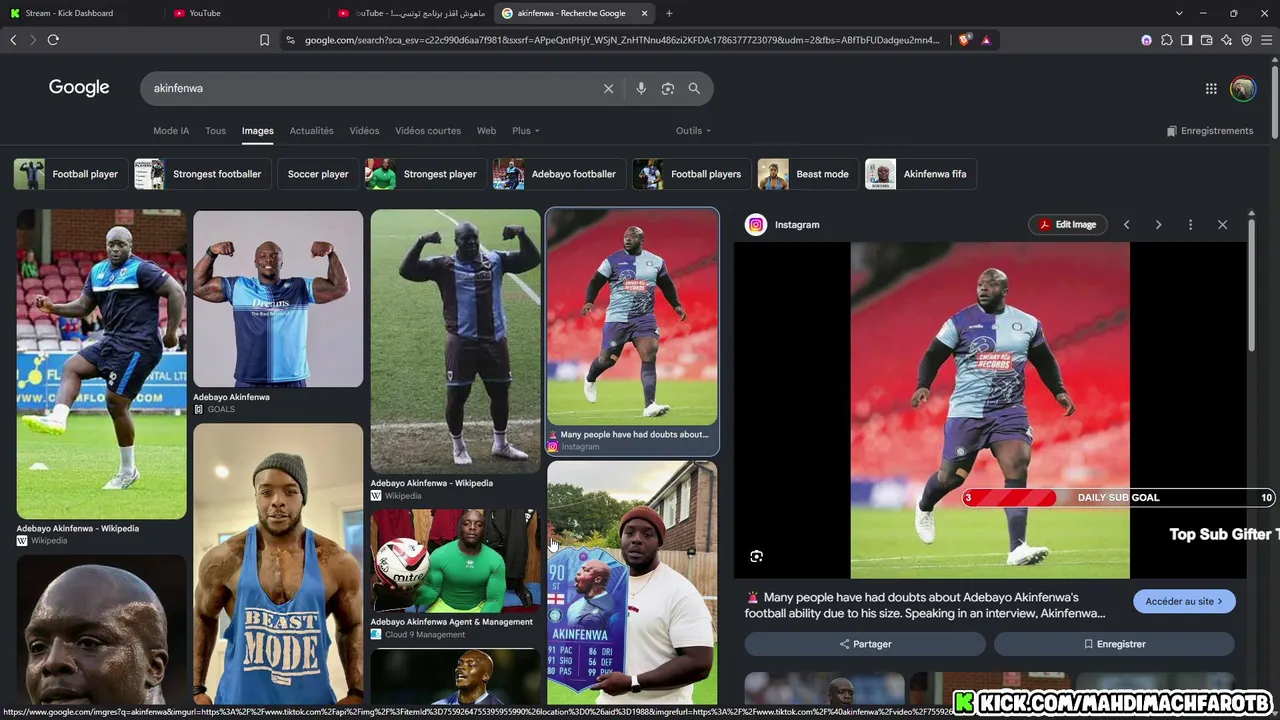The image size is (1280, 720).
Task: Filter by Strongest footballer chip
Action: tap(203, 174)
